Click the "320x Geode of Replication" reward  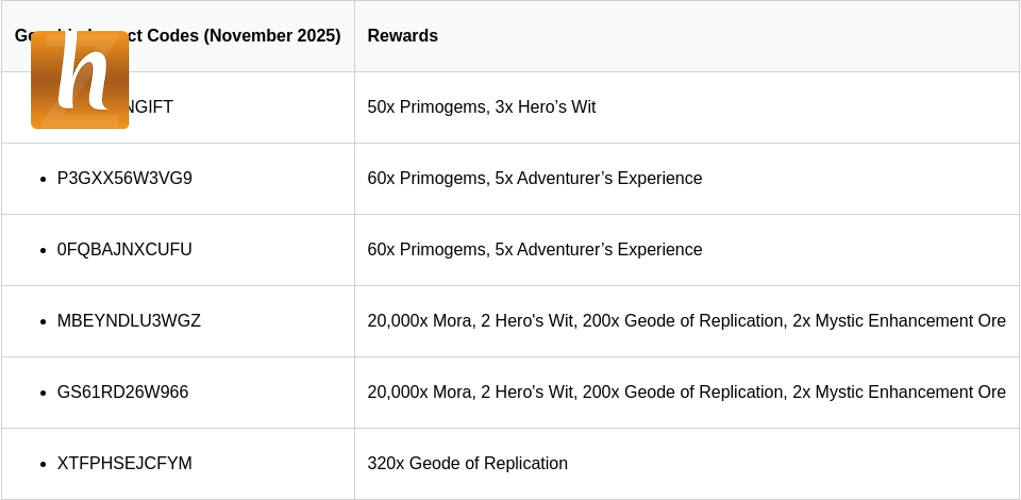click(467, 464)
